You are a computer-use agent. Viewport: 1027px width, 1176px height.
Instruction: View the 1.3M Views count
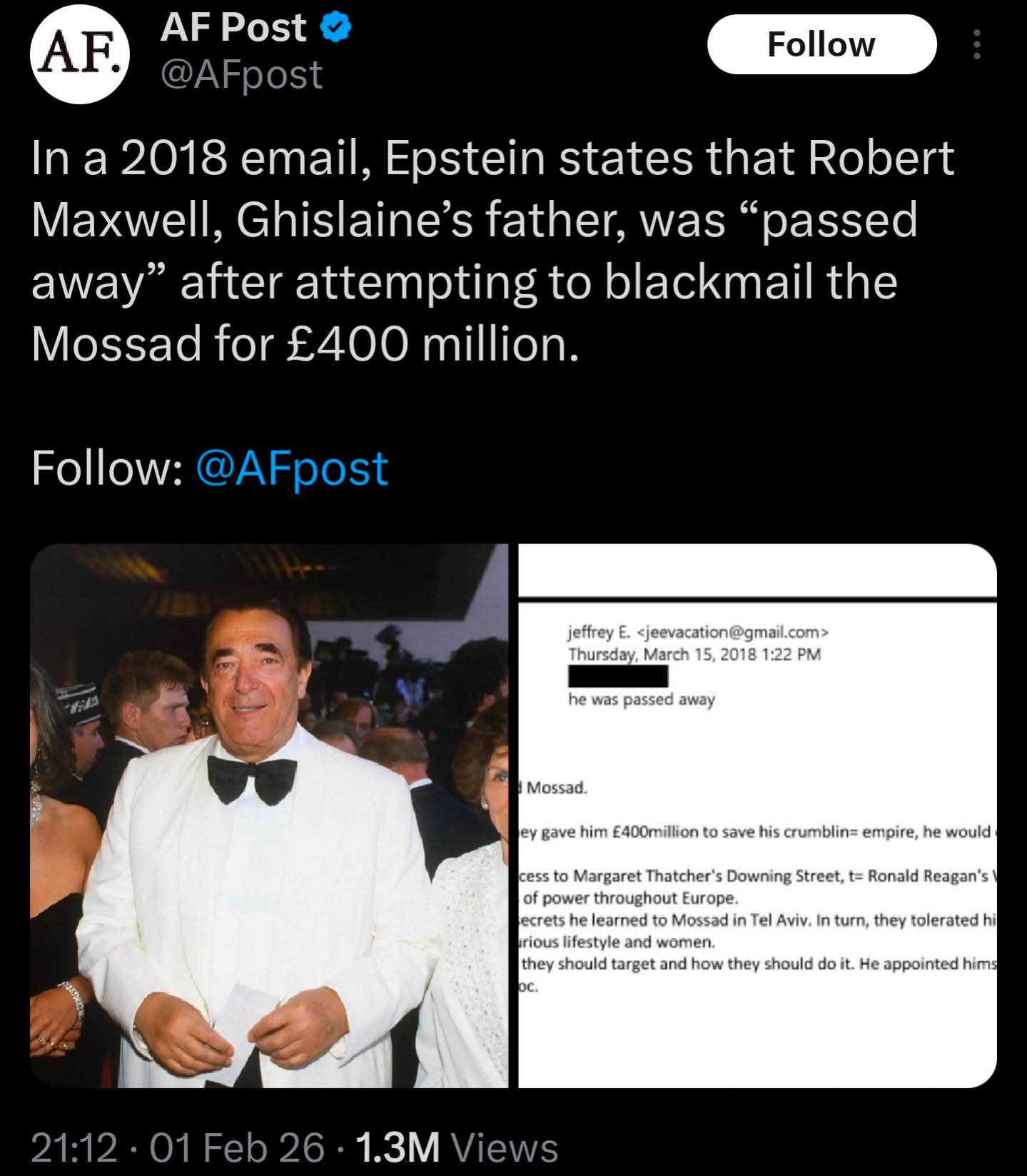pos(456,1147)
